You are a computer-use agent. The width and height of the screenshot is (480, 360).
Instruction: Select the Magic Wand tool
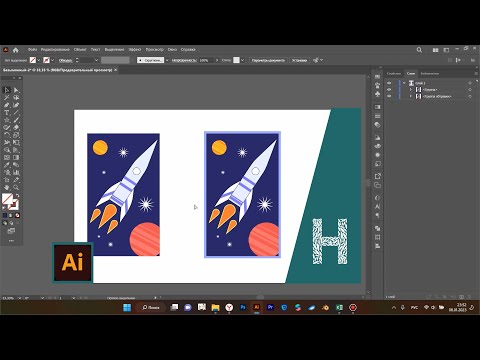[x=7, y=98]
